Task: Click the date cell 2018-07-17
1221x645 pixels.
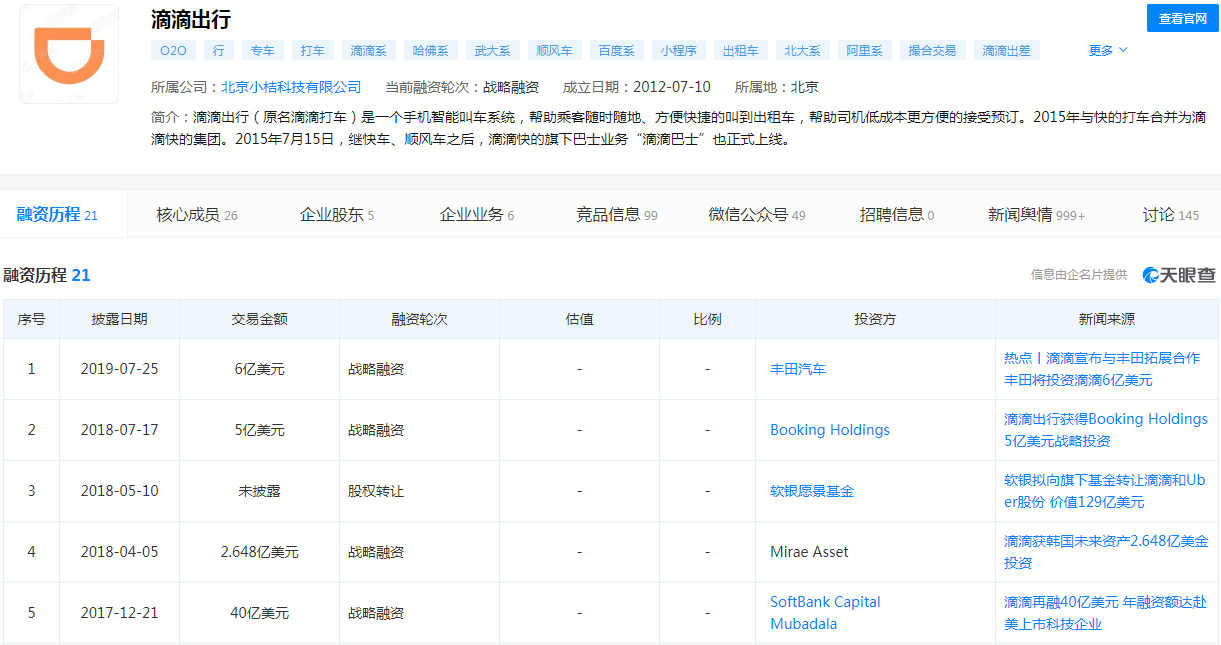Action: tap(119, 430)
